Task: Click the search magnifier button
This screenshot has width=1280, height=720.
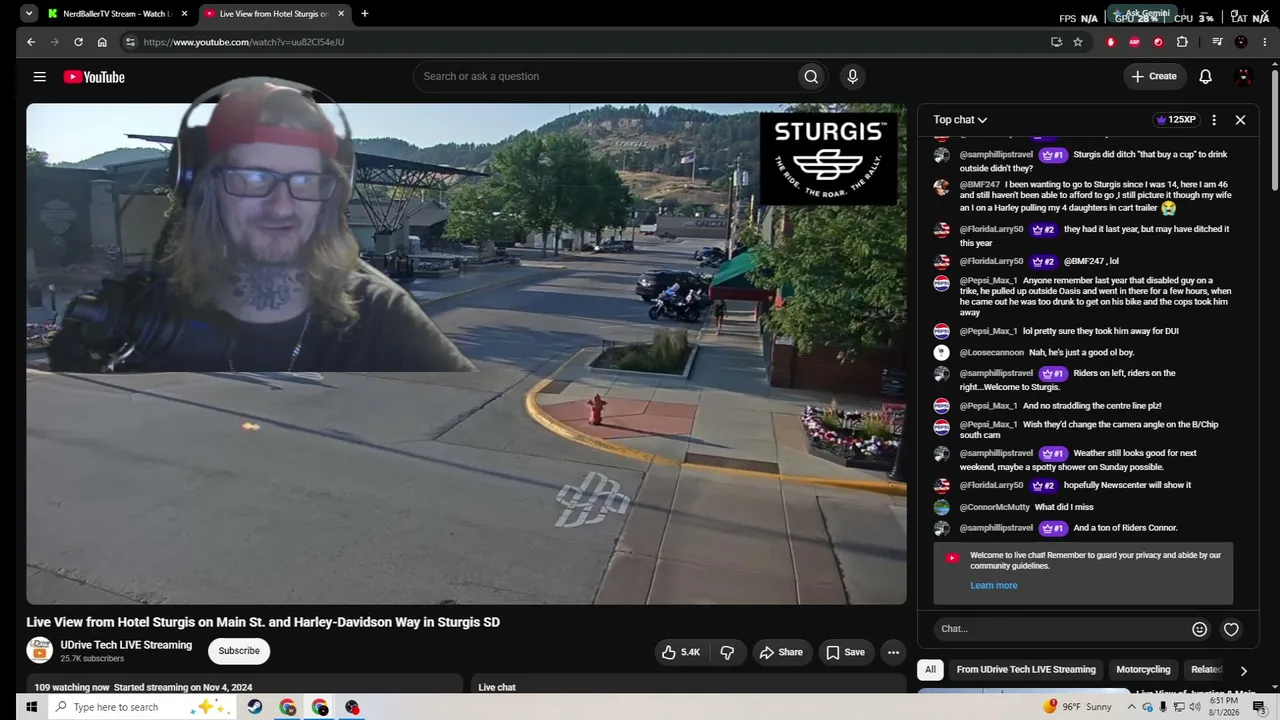Action: coord(811,76)
